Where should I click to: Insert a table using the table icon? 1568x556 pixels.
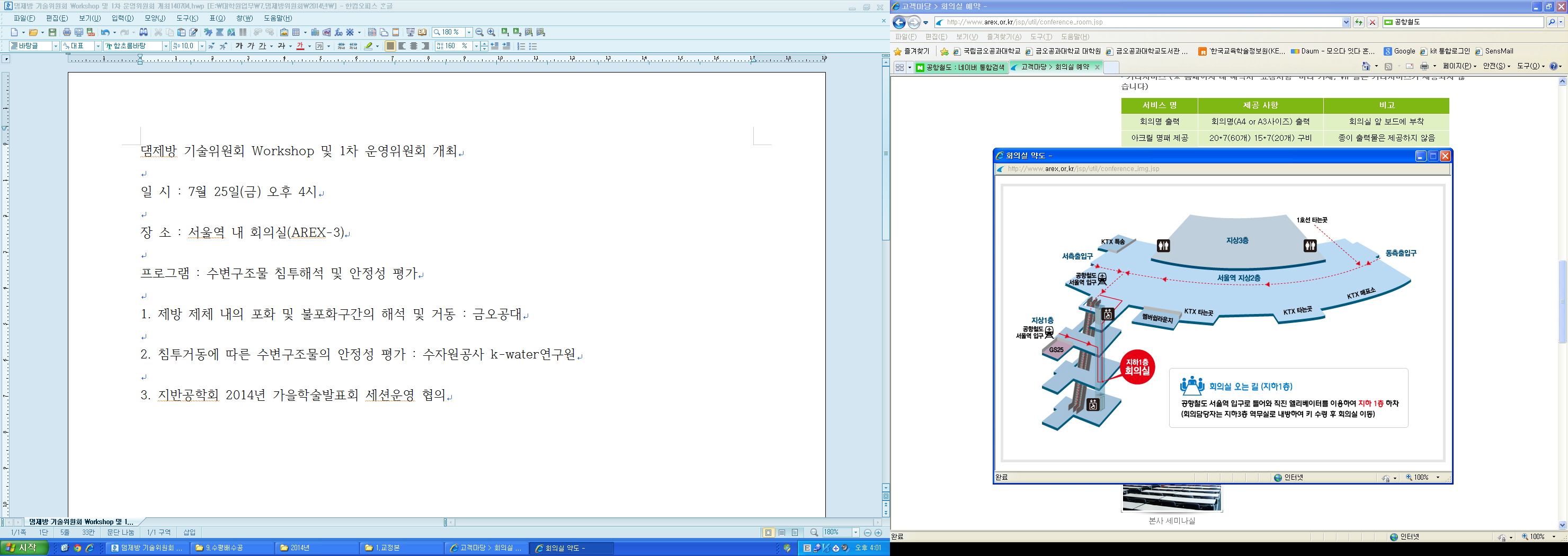[296, 32]
